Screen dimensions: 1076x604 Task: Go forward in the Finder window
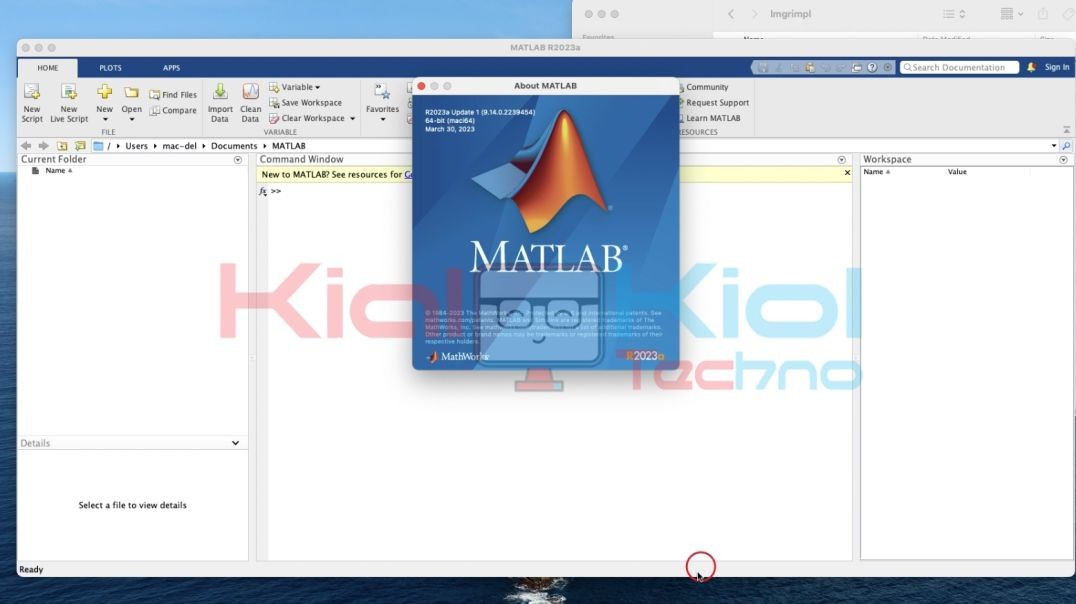(754, 14)
